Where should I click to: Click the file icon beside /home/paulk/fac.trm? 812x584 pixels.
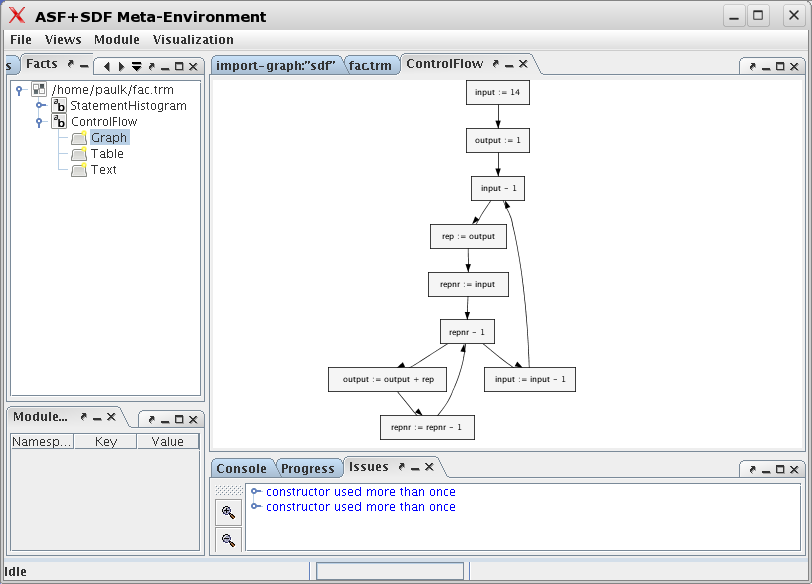(x=37, y=89)
